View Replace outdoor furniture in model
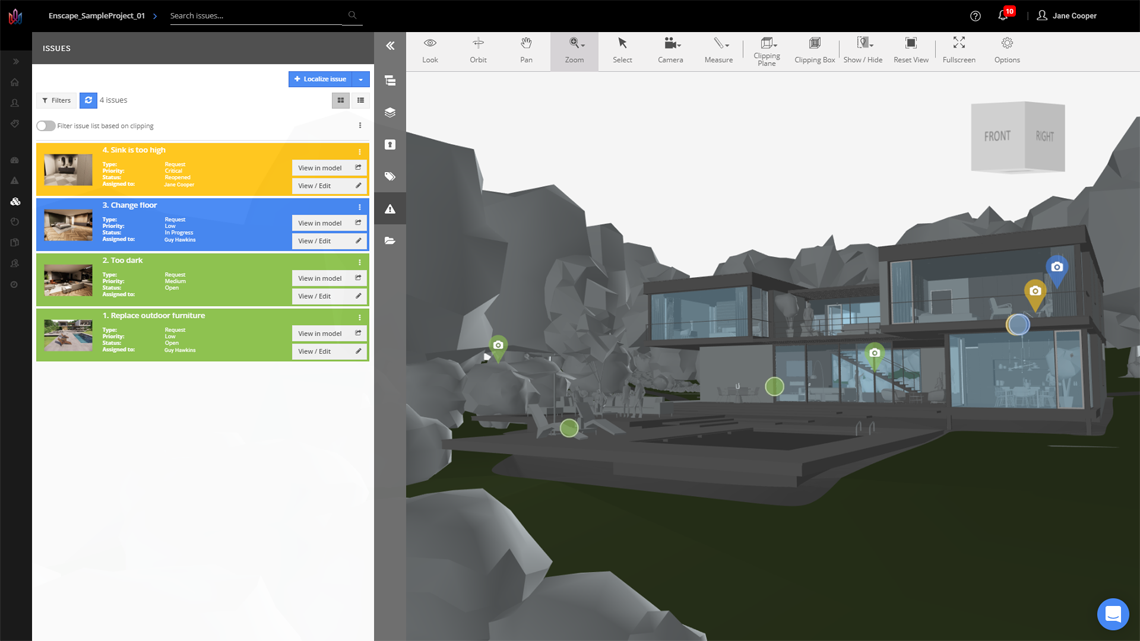The image size is (1140, 641). pyautogui.click(x=329, y=334)
